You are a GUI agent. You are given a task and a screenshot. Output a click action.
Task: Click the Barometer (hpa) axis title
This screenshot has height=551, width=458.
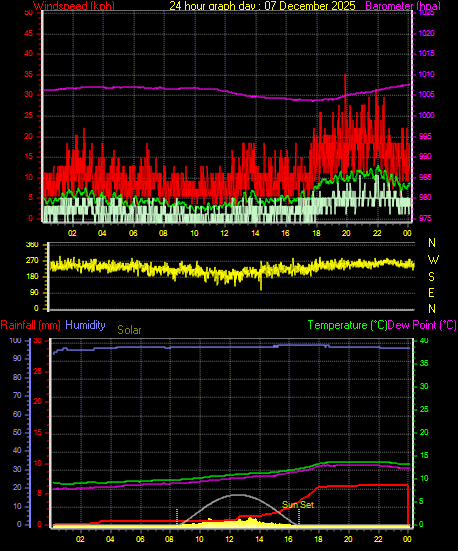[x=403, y=6]
